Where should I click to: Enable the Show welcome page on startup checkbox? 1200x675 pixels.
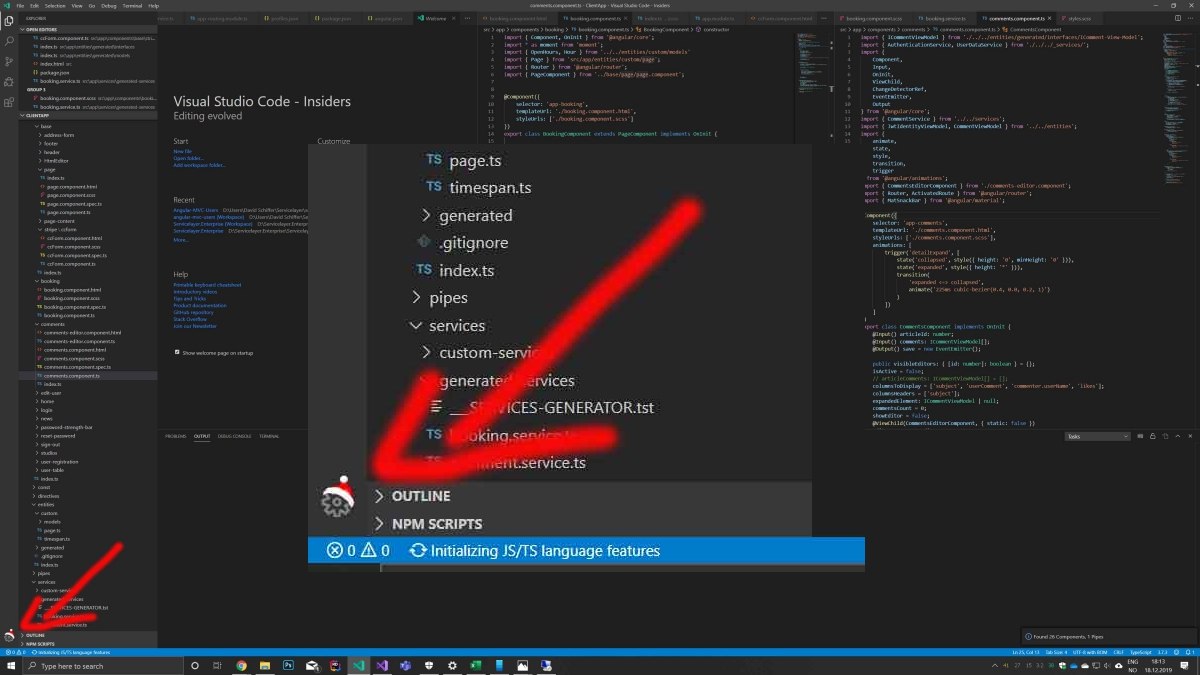point(177,352)
